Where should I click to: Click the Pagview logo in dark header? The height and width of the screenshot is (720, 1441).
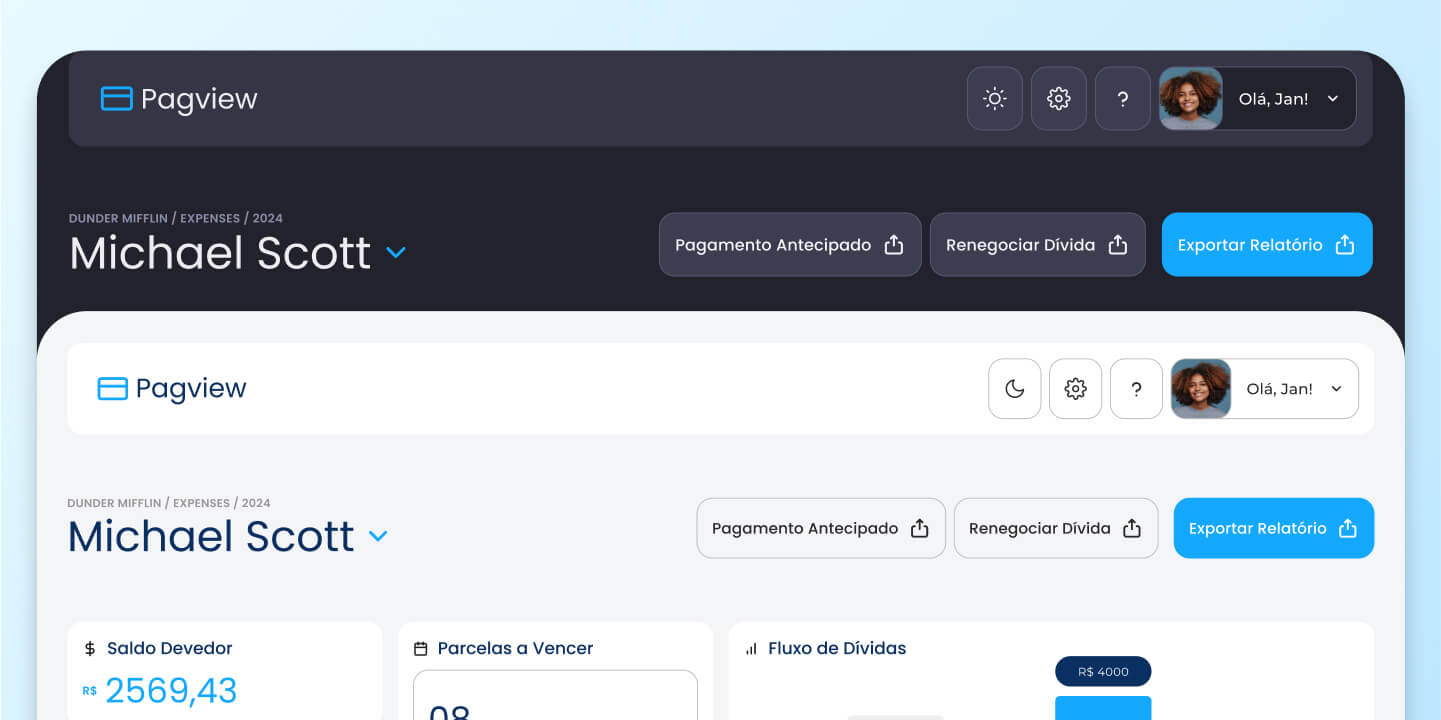click(x=179, y=98)
